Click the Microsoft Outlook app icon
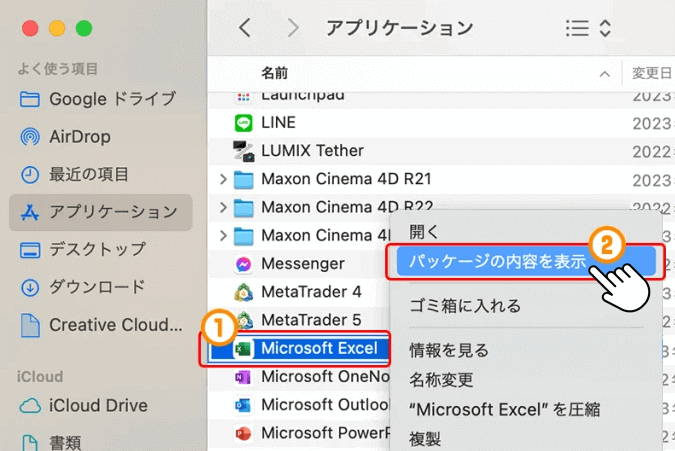Viewport: 675px width, 451px height. (243, 405)
